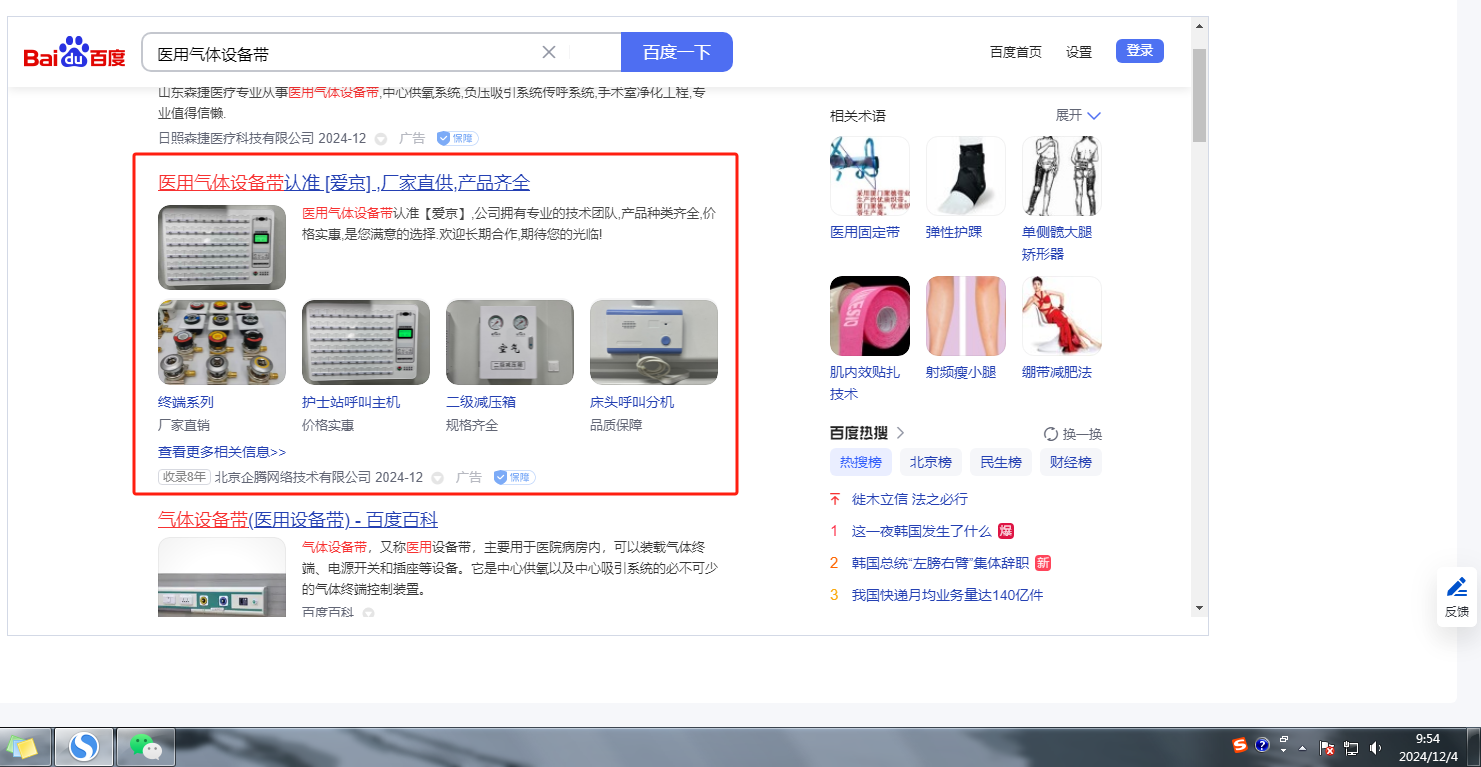Clear the search box with the X icon

point(549,52)
